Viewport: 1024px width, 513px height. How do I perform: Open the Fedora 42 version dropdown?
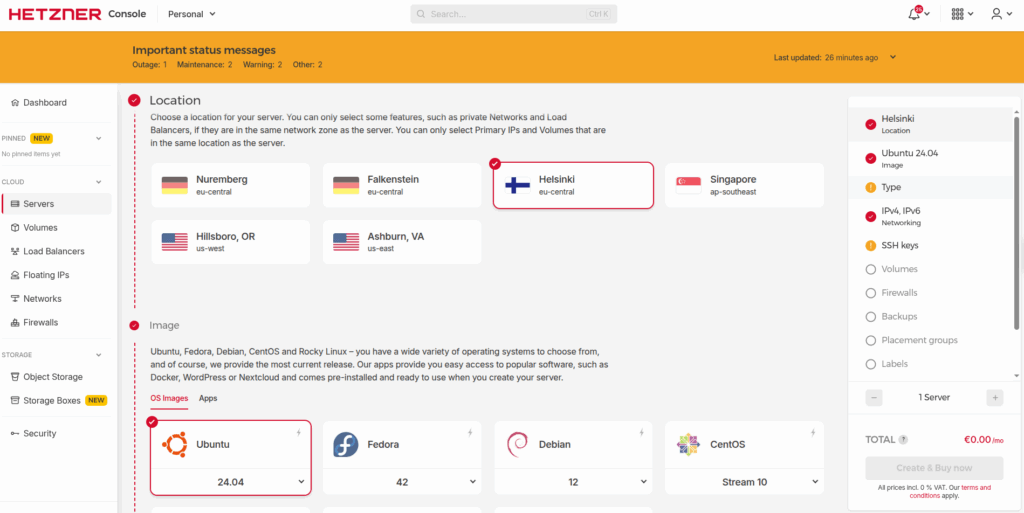point(402,482)
